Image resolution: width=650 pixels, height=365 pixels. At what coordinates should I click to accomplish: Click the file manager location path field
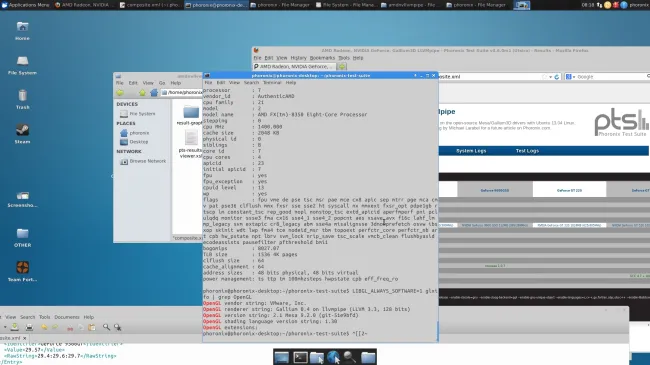click(x=182, y=92)
